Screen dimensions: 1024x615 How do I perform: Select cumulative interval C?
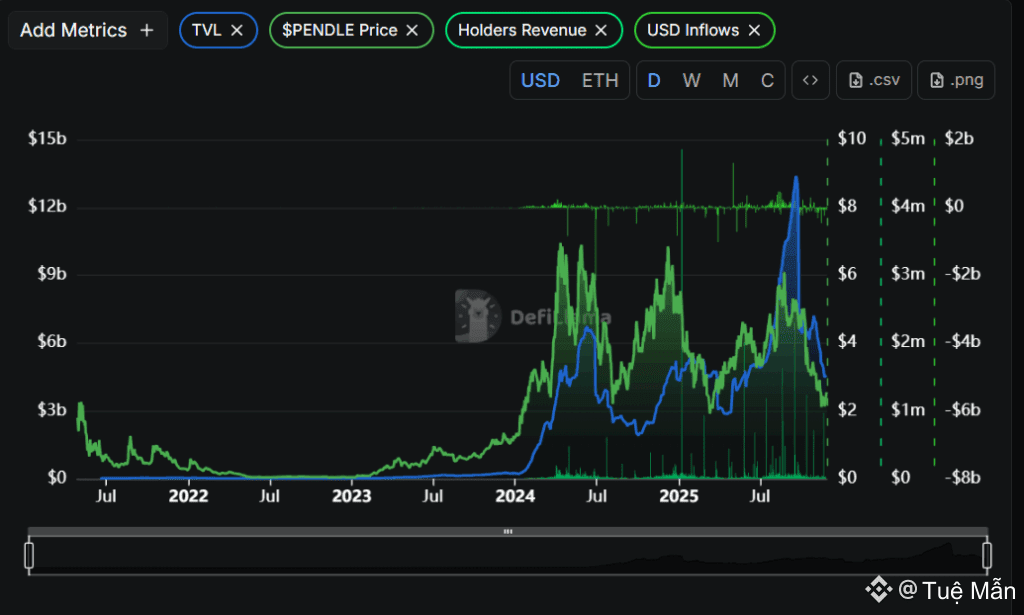point(767,81)
